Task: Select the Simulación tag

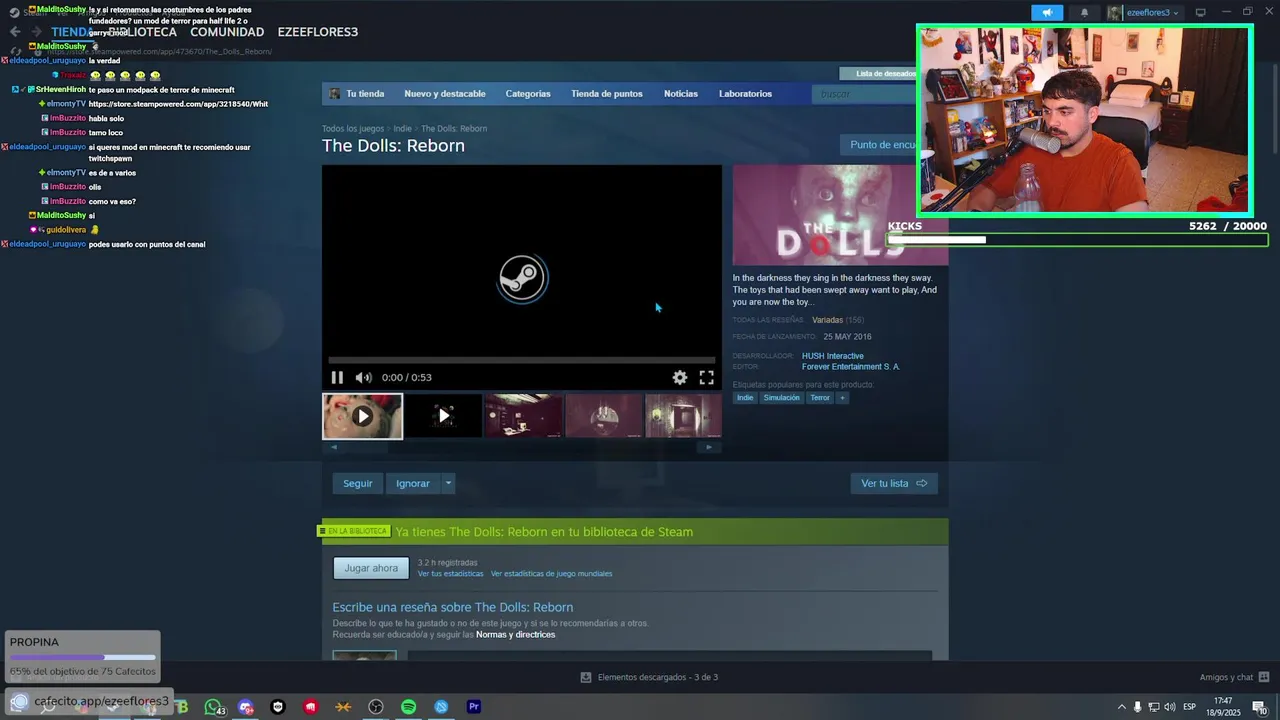Action: (781, 398)
